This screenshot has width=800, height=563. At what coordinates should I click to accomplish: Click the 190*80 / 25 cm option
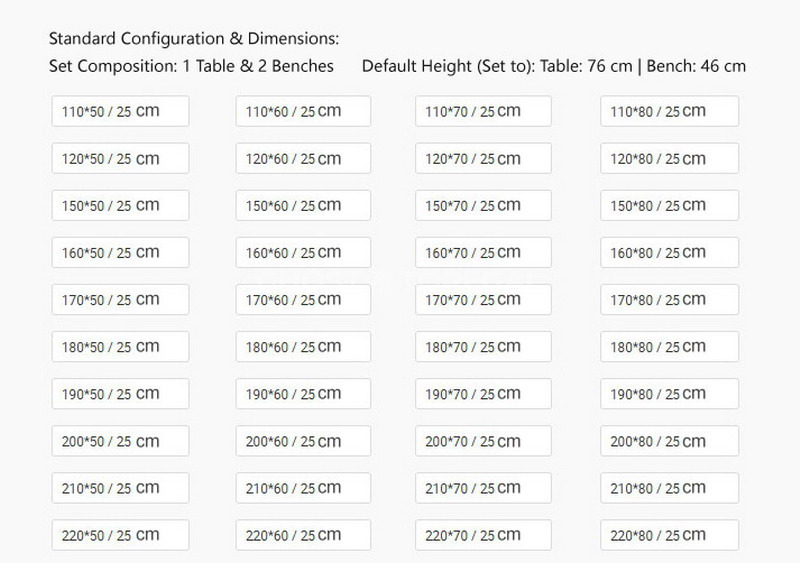tap(669, 393)
